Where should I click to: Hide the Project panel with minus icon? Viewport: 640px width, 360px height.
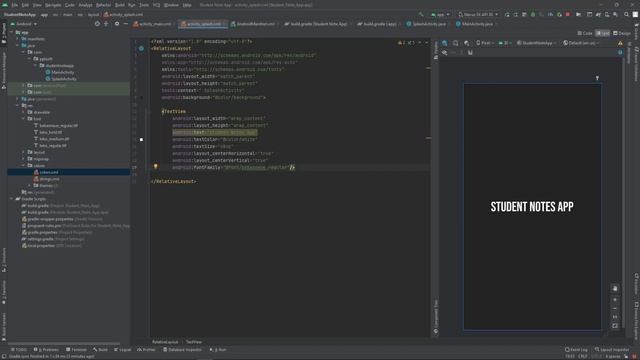[126, 24]
